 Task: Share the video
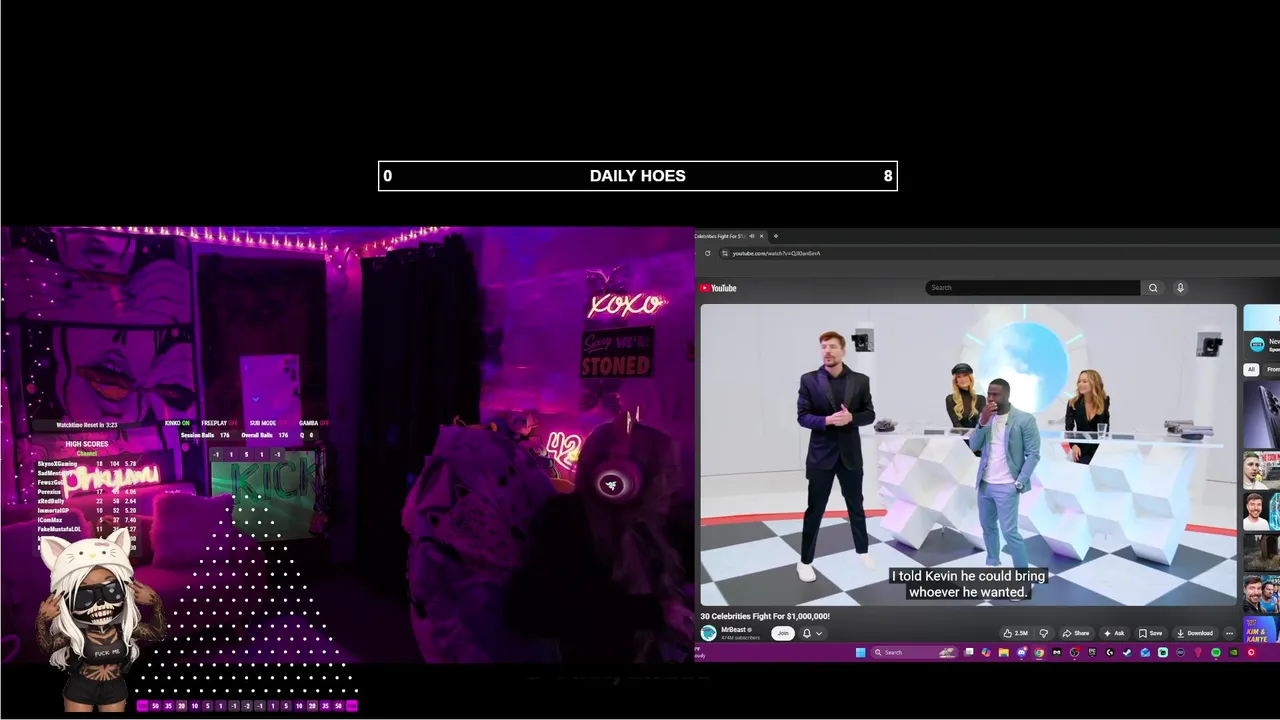[1076, 633]
